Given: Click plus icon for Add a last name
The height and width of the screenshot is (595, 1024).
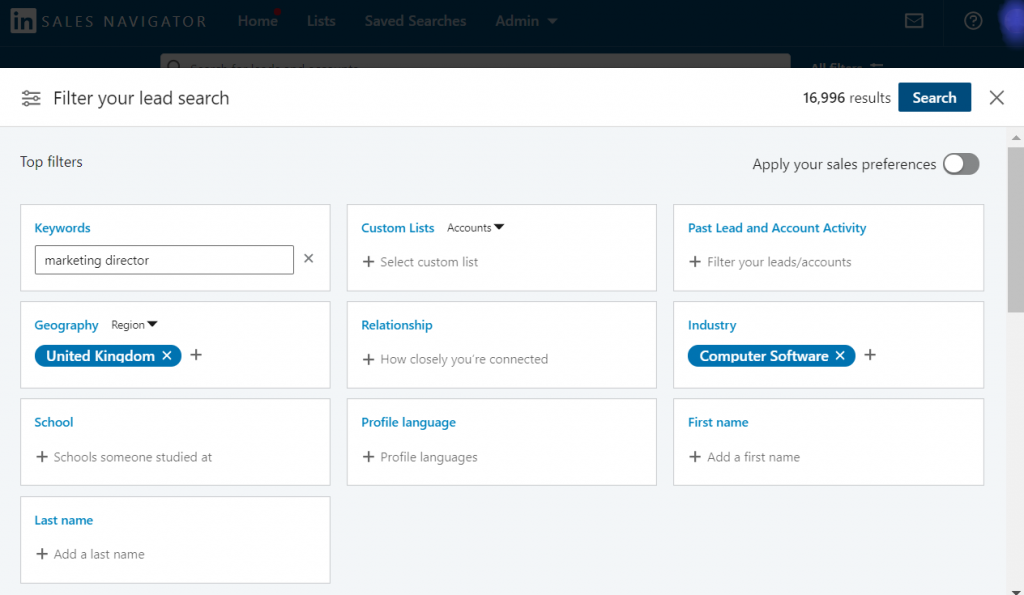Looking at the screenshot, I should [x=42, y=554].
